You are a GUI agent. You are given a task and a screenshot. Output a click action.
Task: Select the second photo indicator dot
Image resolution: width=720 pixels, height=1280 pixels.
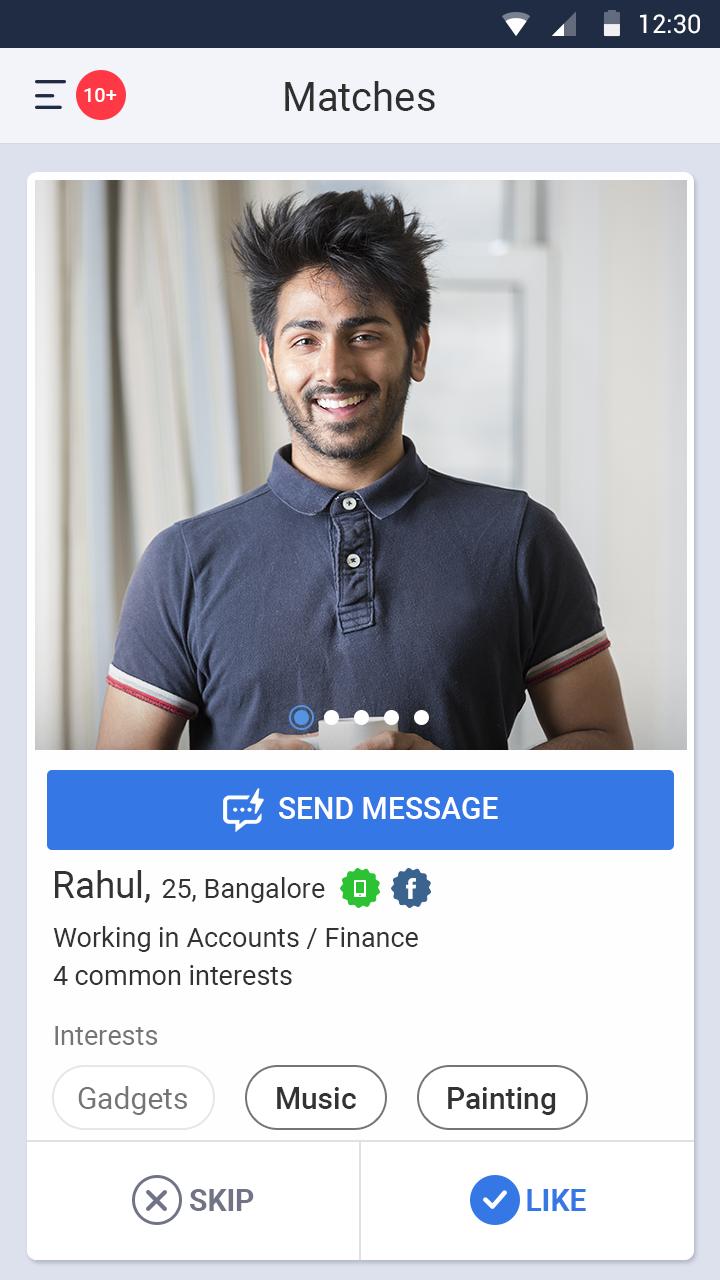[331, 717]
